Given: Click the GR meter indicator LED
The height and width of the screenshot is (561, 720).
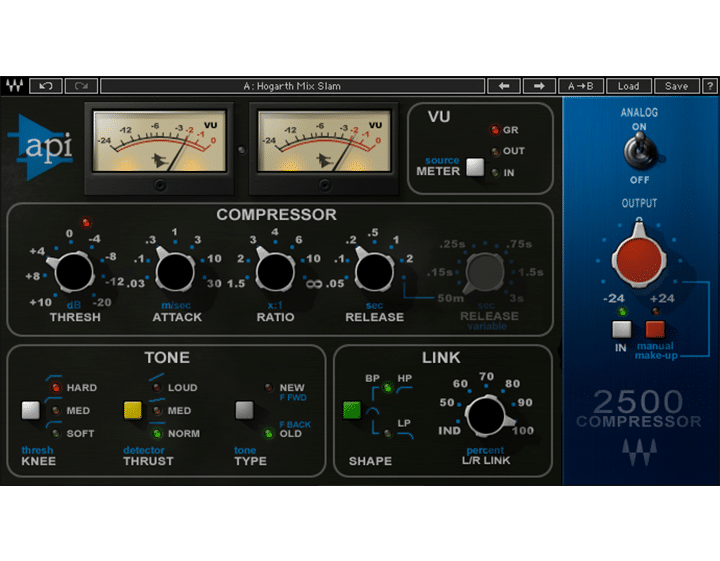Looking at the screenshot, I should point(495,130).
